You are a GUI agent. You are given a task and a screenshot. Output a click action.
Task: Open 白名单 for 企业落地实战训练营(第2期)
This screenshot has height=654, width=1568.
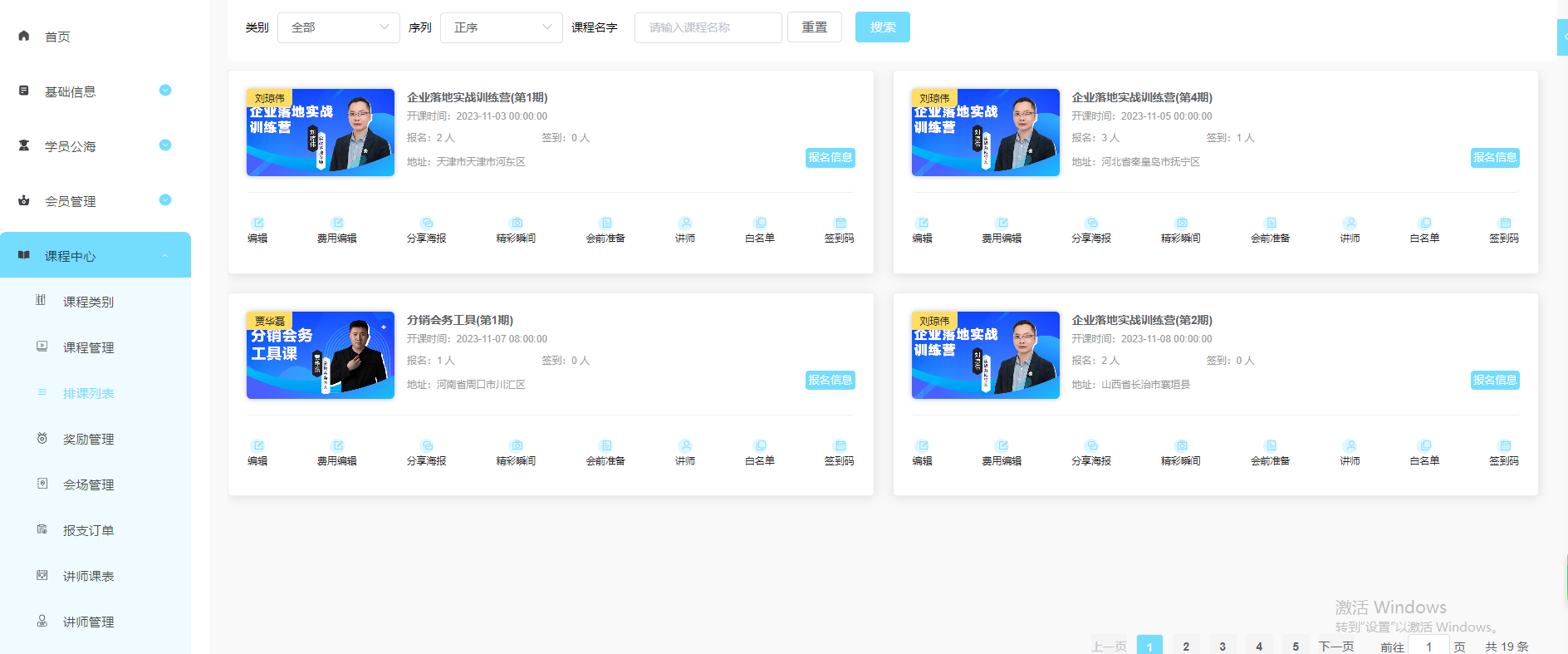click(1425, 453)
